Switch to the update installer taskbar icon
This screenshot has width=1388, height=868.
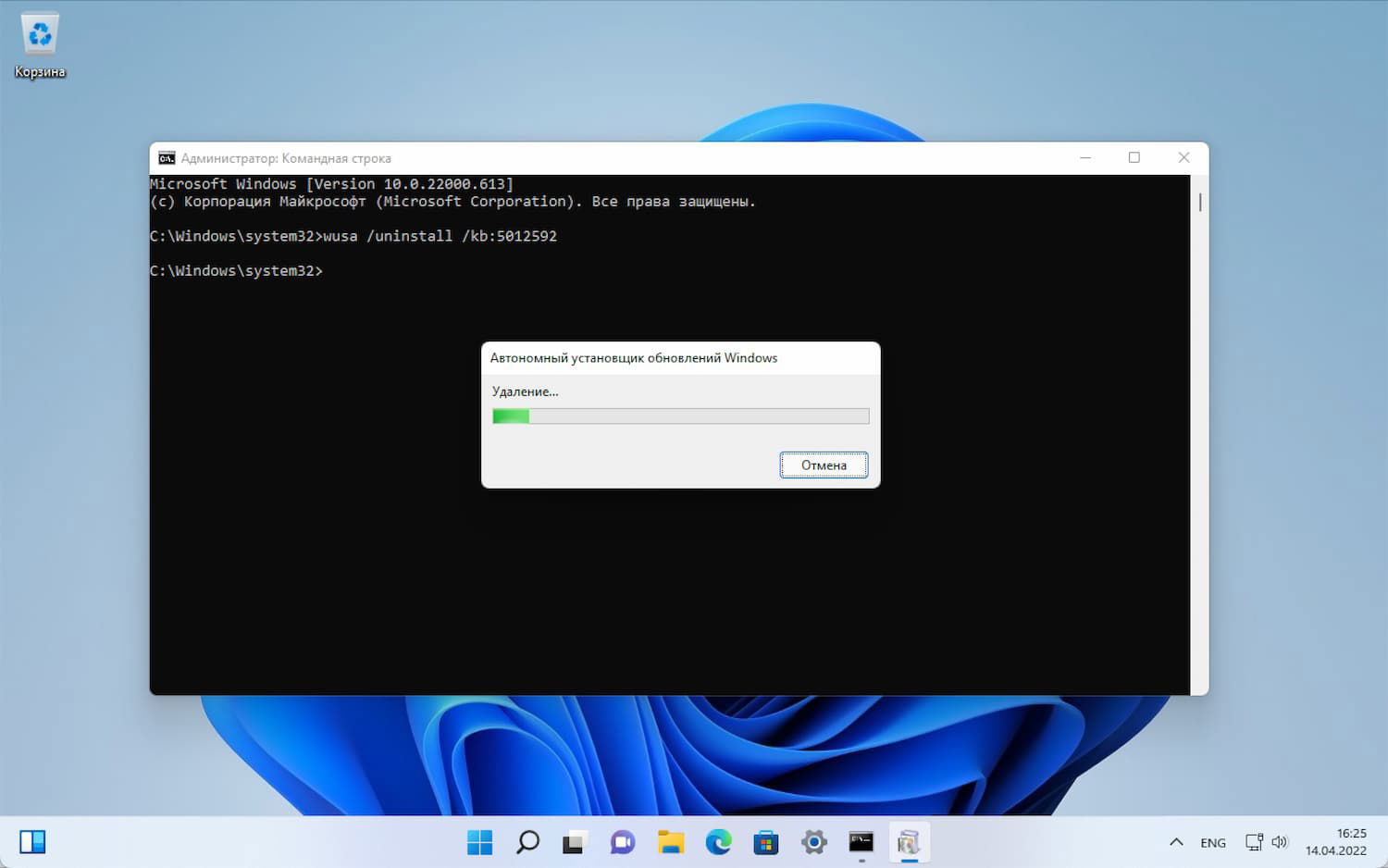909,842
